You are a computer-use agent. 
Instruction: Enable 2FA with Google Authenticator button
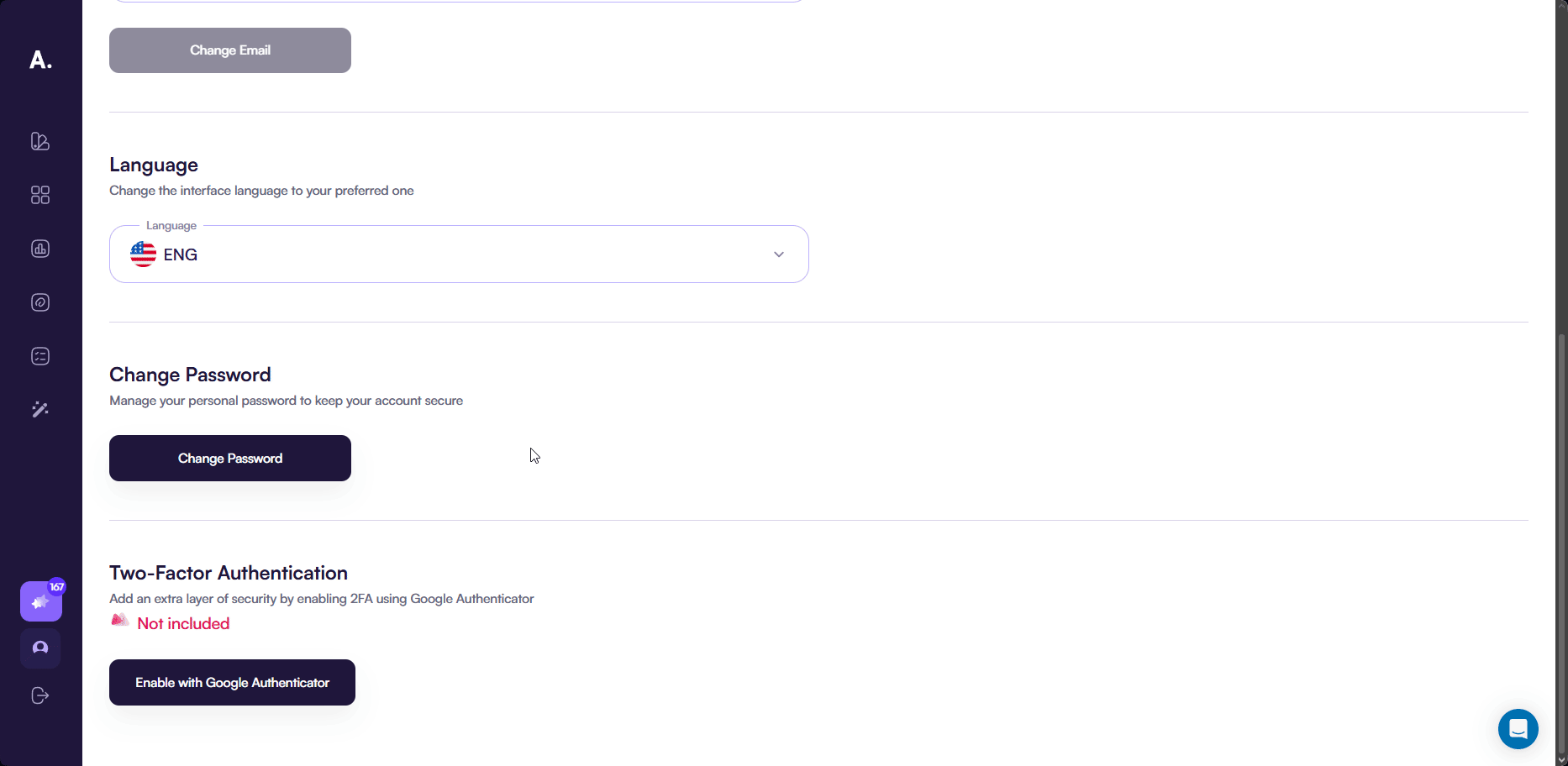[x=232, y=683]
